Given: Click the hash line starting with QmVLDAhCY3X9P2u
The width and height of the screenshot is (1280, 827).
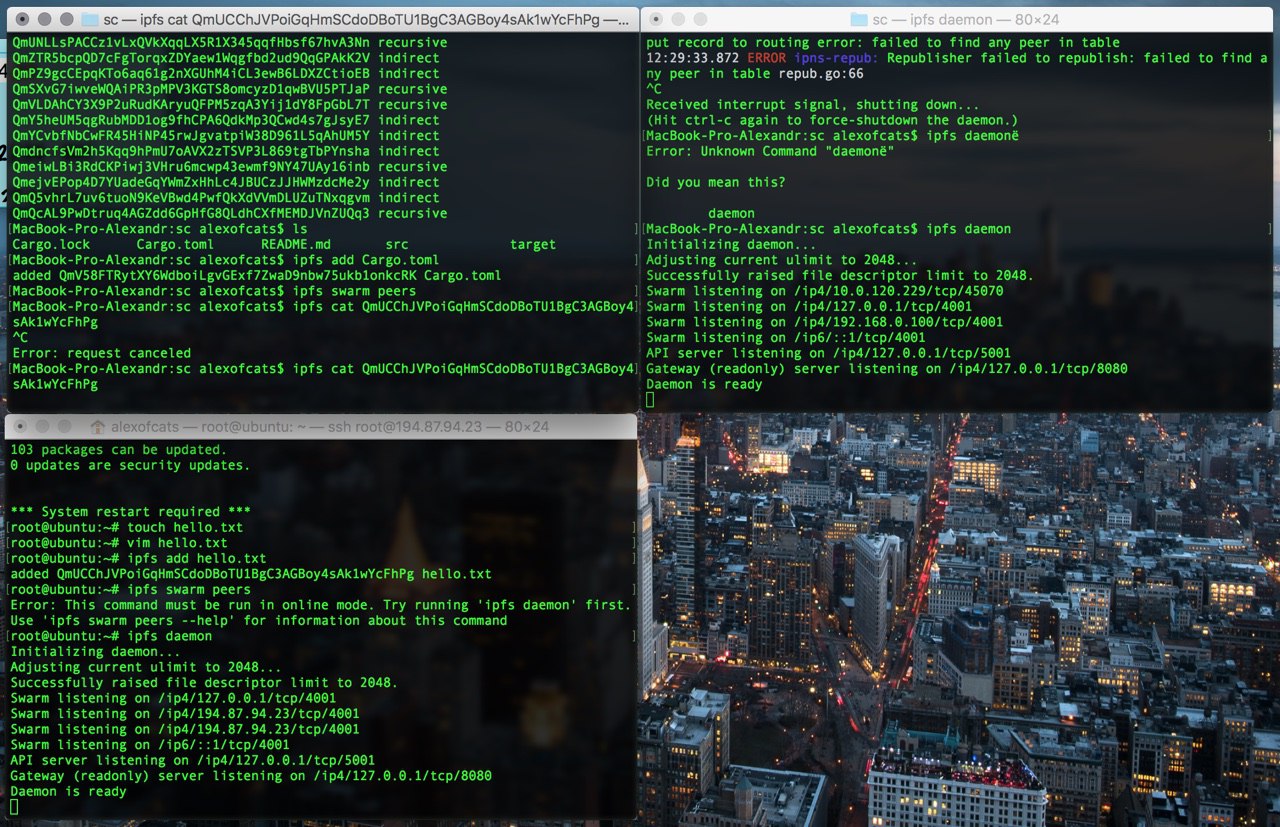Looking at the screenshot, I should (229, 104).
